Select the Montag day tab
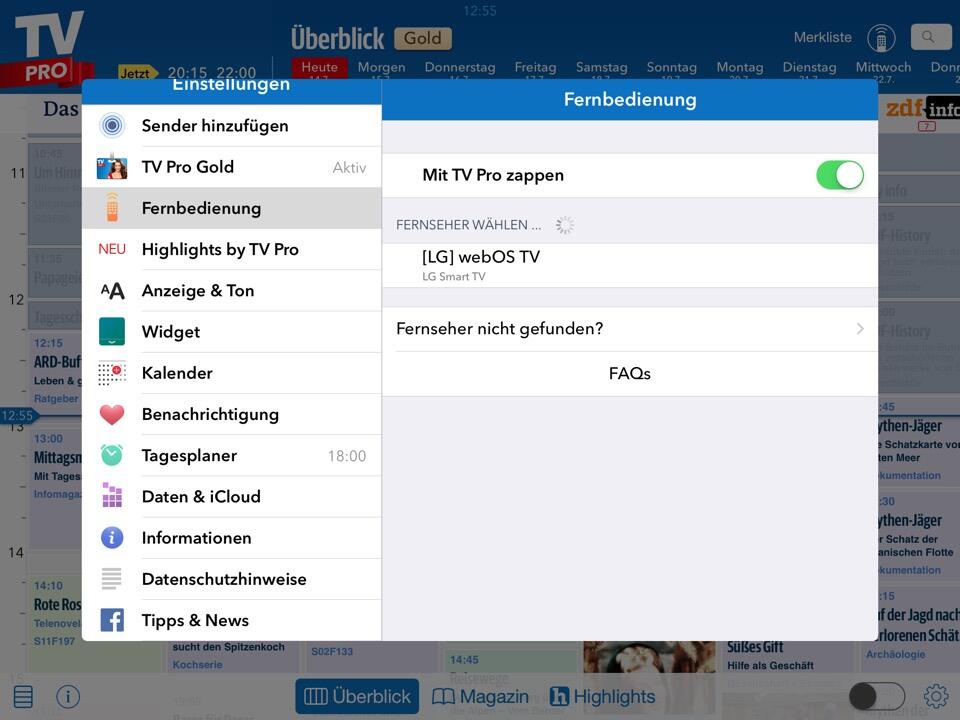This screenshot has height=720, width=960. tap(740, 67)
